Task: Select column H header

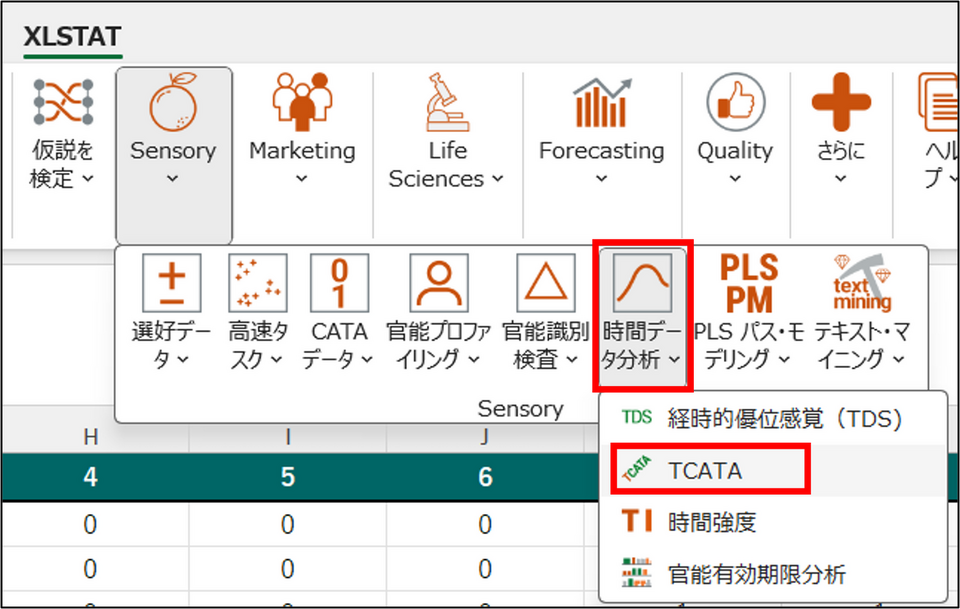Action: 91,437
